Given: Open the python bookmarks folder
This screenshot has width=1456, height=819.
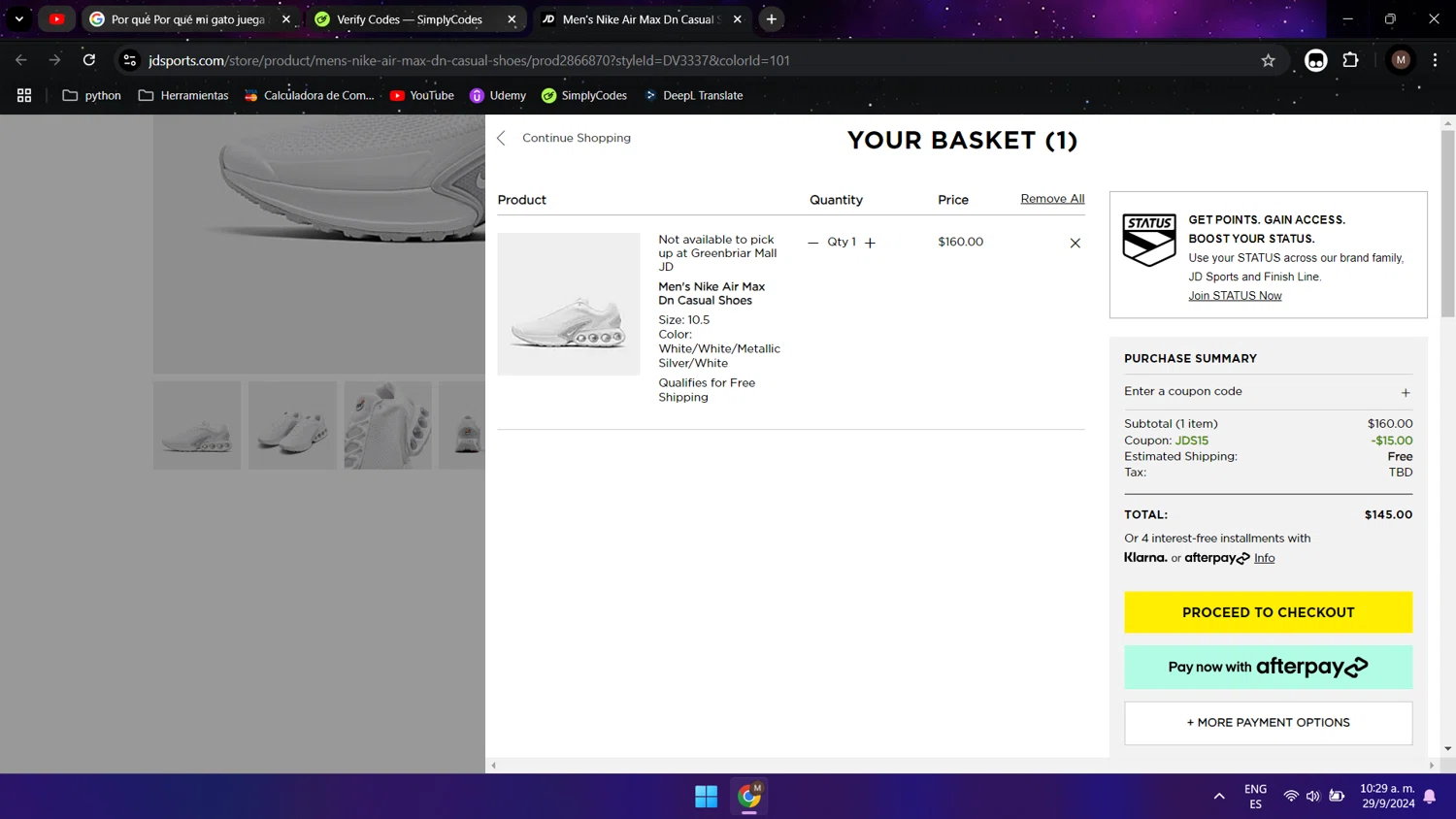Looking at the screenshot, I should 91,95.
